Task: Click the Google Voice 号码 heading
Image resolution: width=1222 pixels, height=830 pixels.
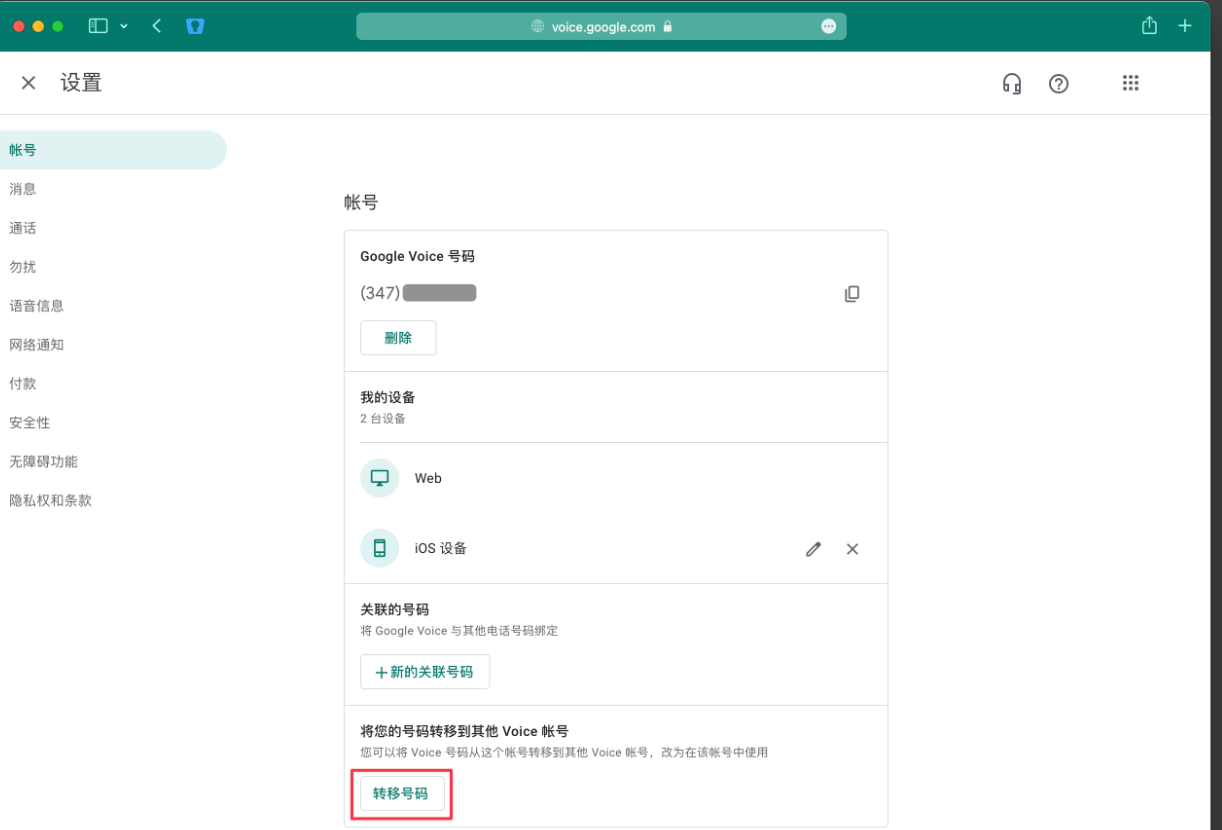Action: click(418, 257)
